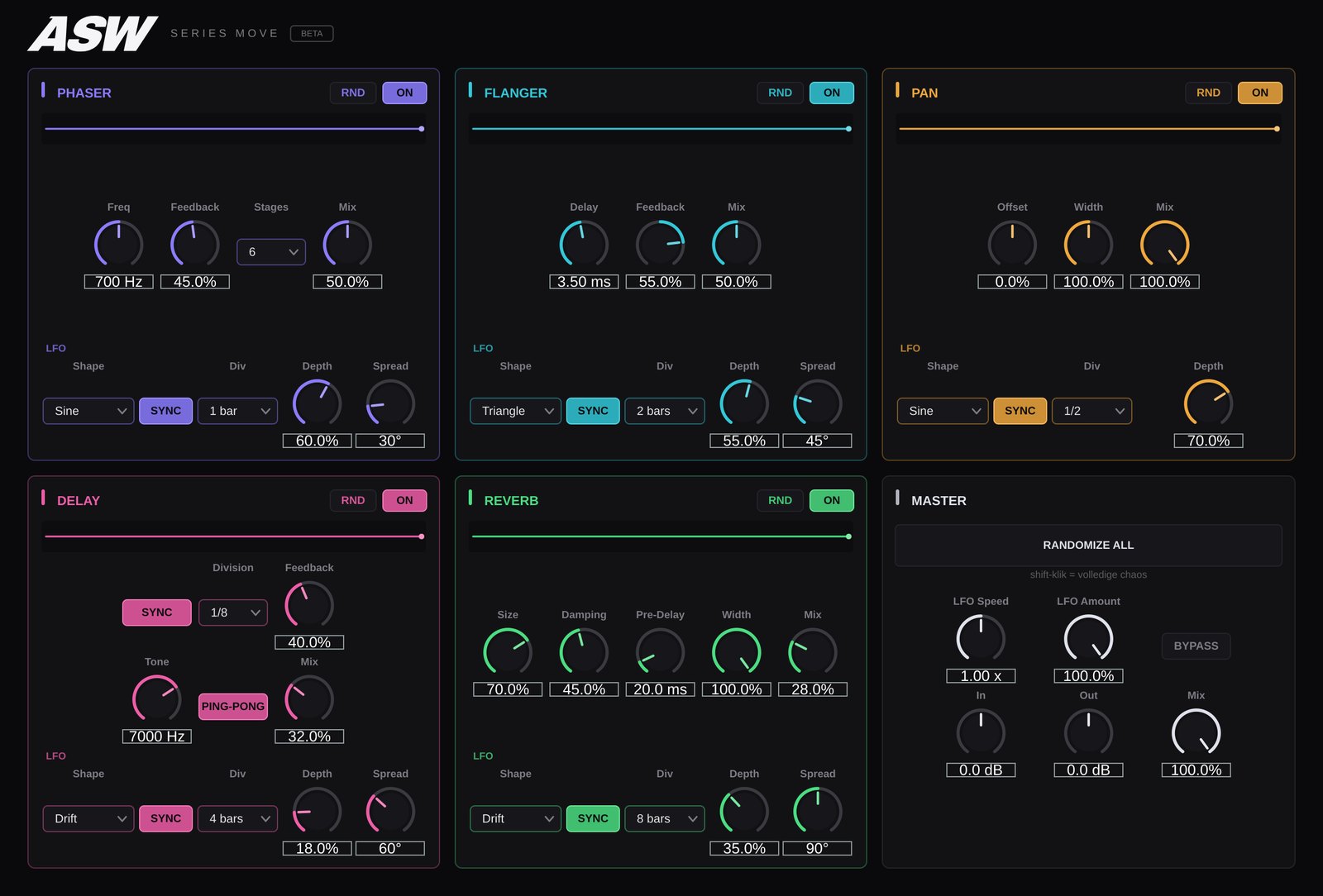Click the Master Mix knob
The width and height of the screenshot is (1323, 896).
coord(1196,732)
